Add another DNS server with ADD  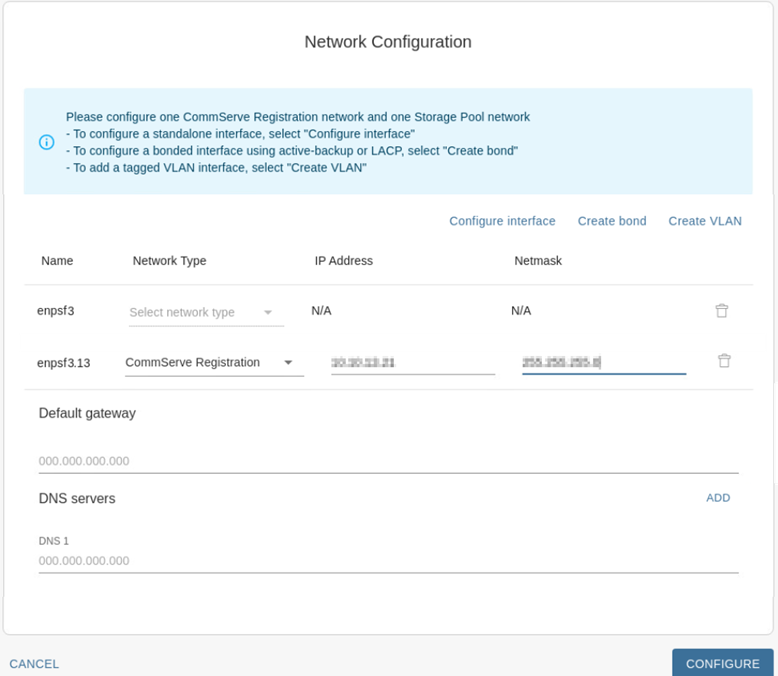[718, 498]
